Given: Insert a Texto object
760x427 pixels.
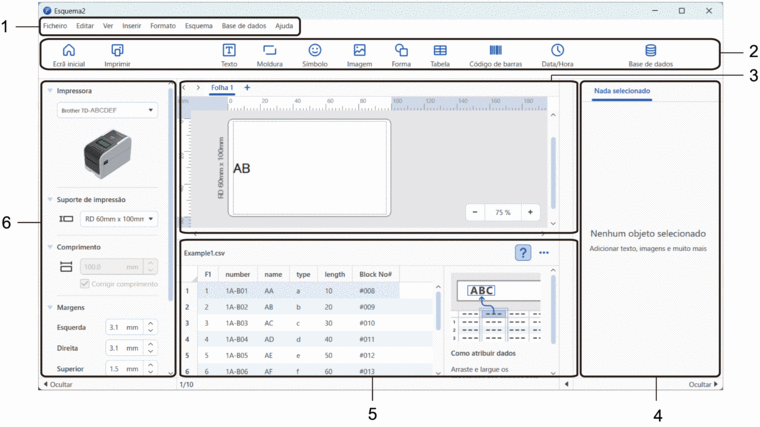Looking at the screenshot, I should [x=229, y=50].
